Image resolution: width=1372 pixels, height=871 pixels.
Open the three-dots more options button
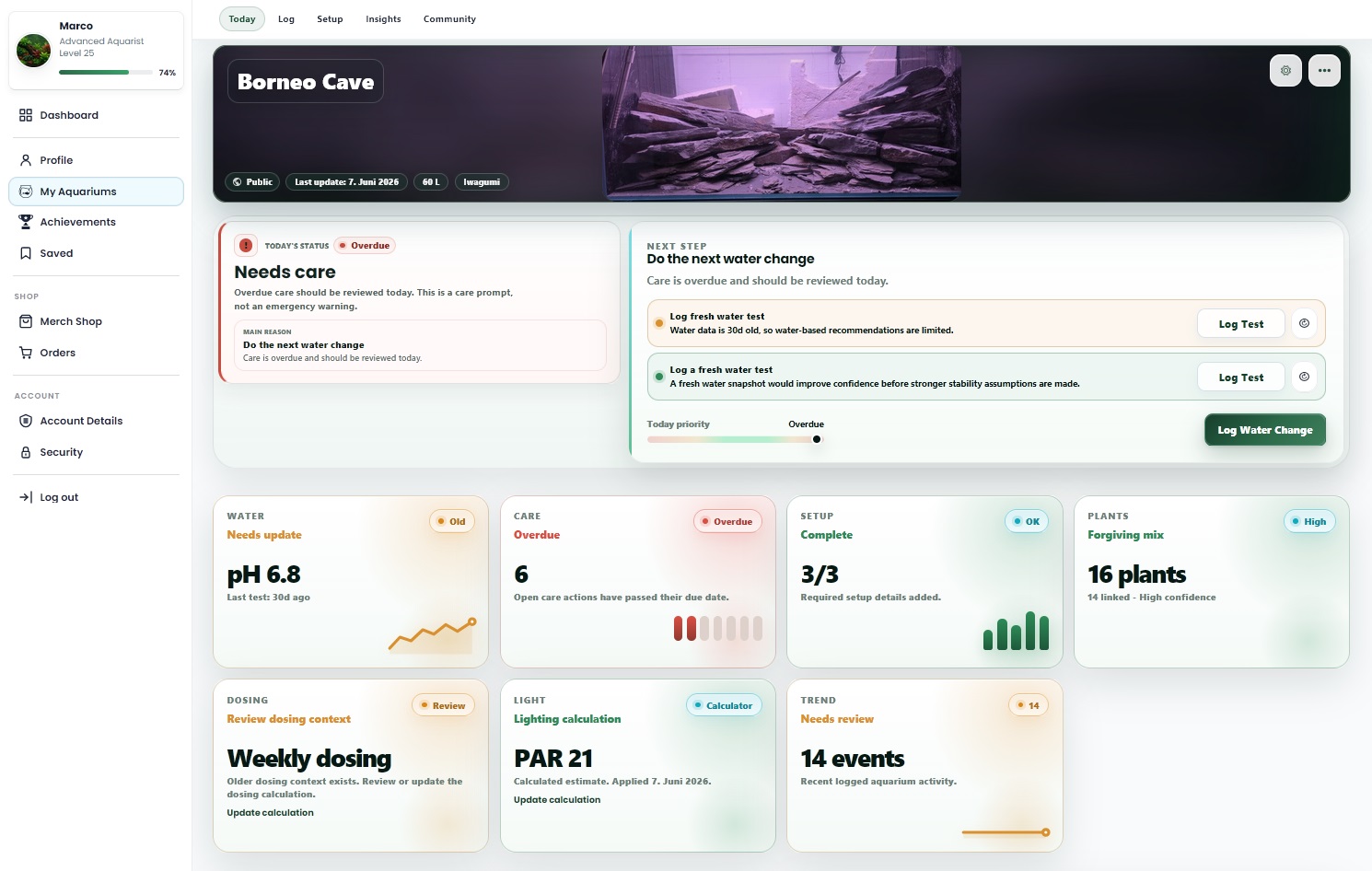[x=1324, y=71]
